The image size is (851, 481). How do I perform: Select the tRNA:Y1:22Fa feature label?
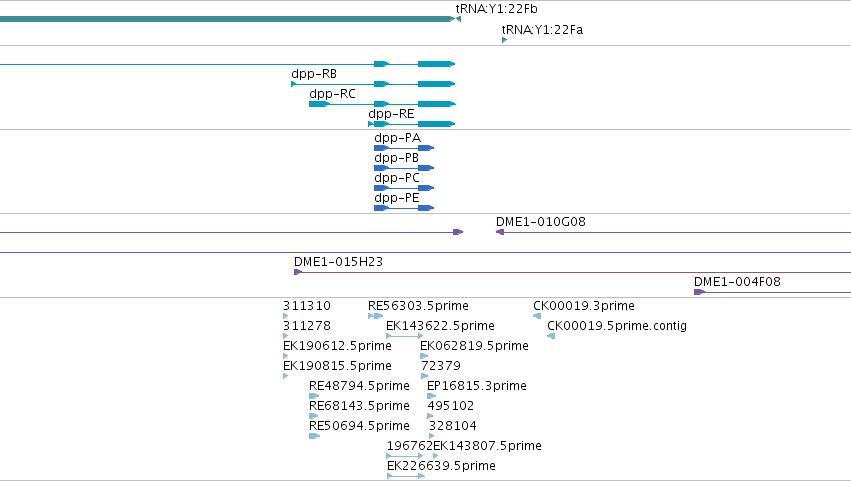542,30
